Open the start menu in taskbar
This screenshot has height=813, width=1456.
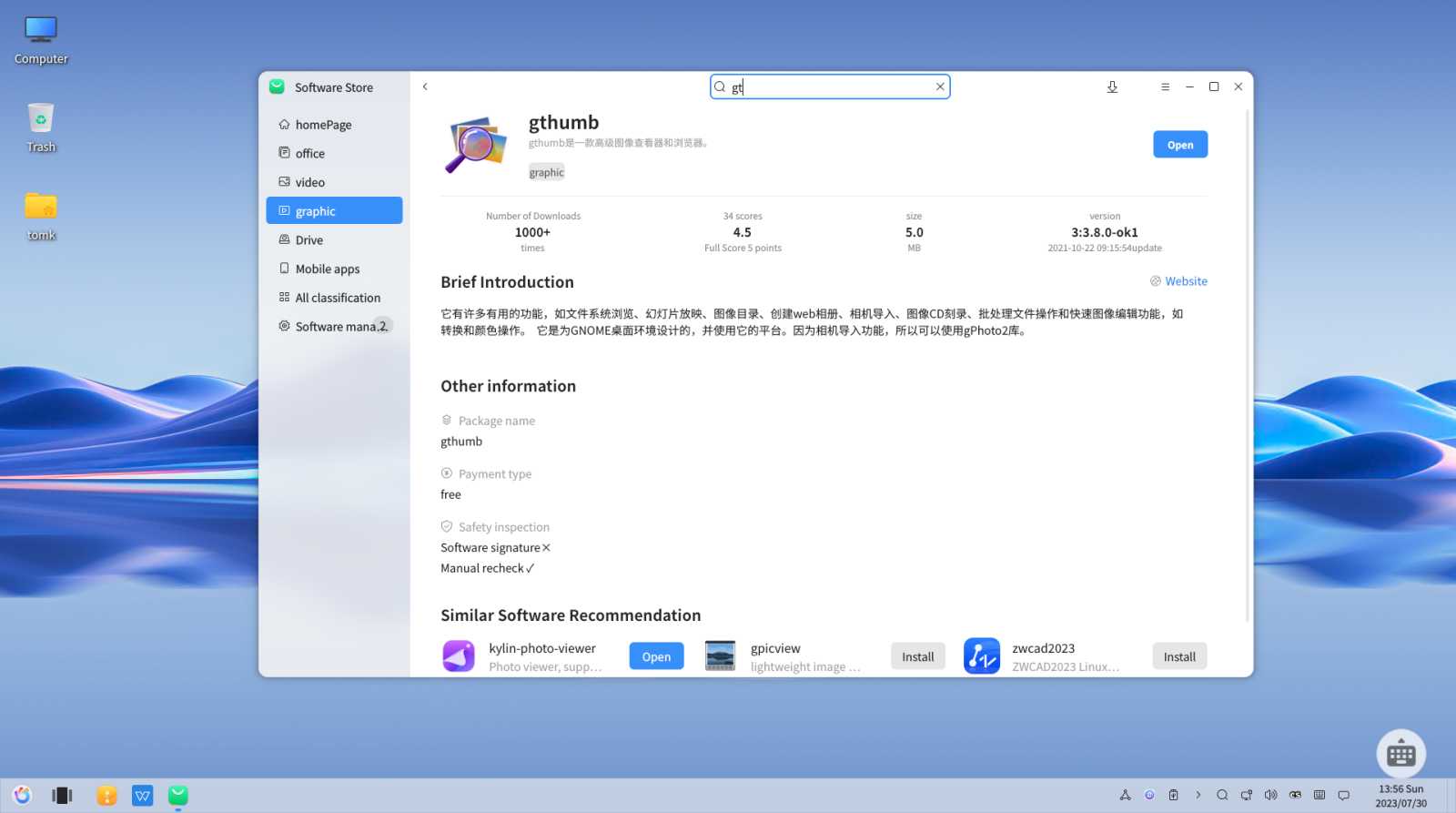point(23,796)
